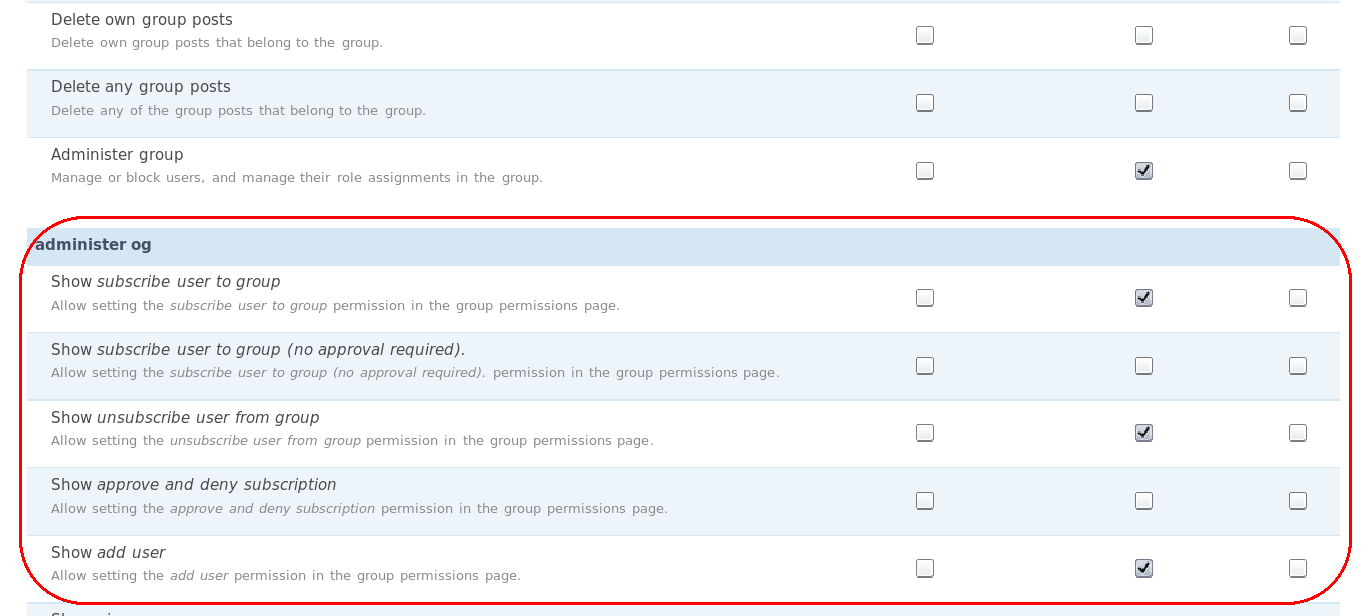Viewport: 1371px width, 616px height.
Task: Enable first checkbox for Delete own group posts
Action: pos(924,34)
